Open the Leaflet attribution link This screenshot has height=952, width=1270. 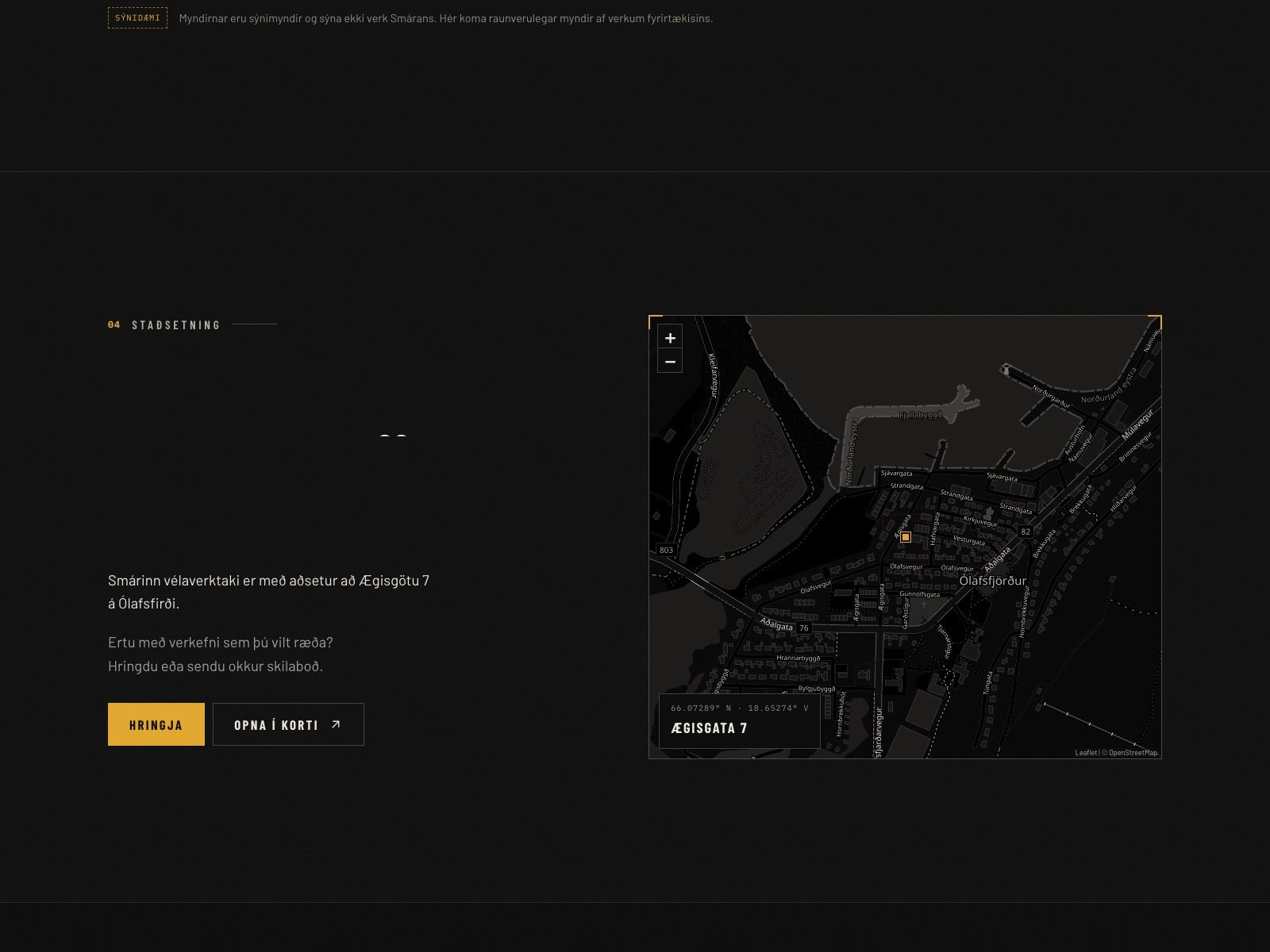coord(1086,753)
